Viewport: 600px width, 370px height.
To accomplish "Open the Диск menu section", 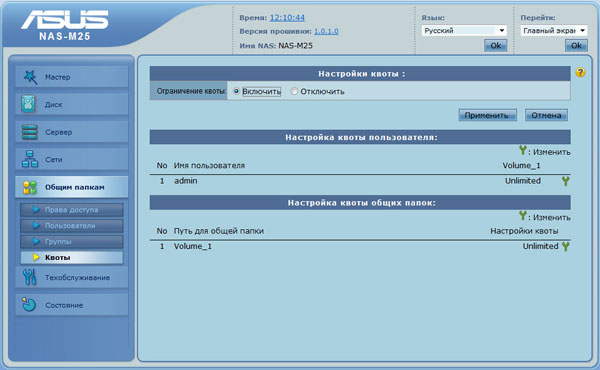I will tap(72, 104).
